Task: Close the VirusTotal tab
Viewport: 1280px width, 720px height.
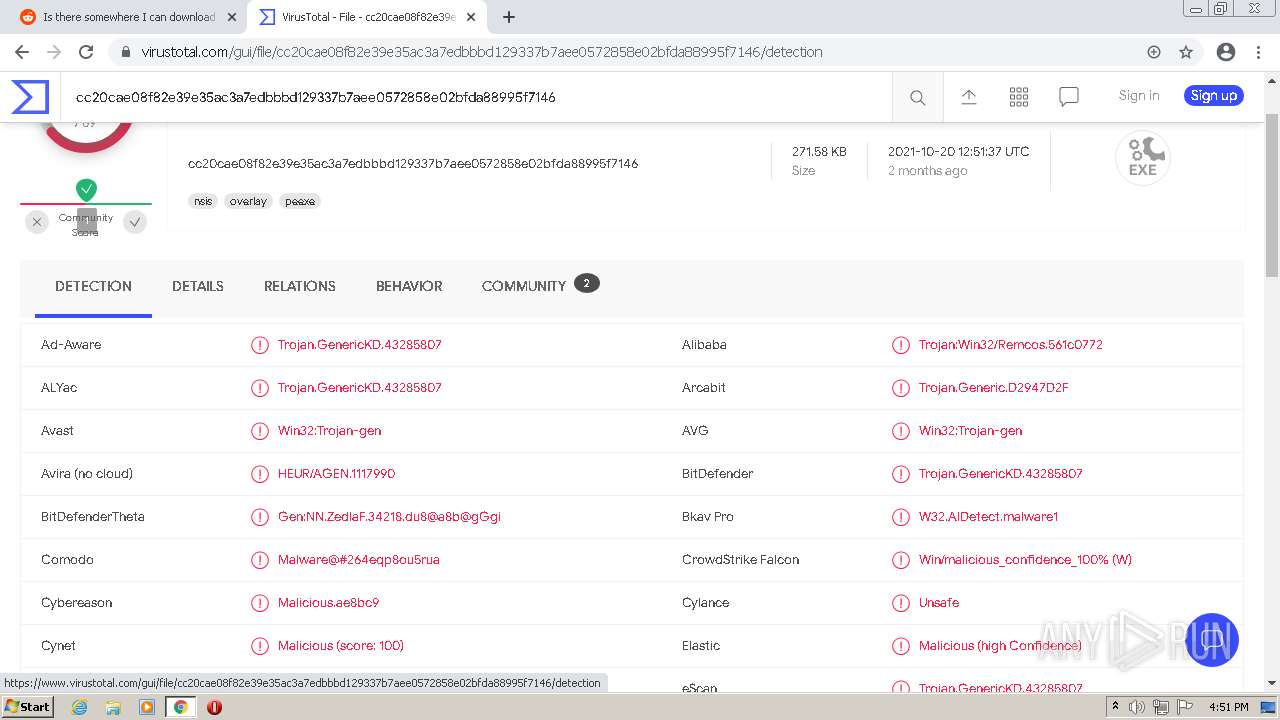Action: [471, 17]
